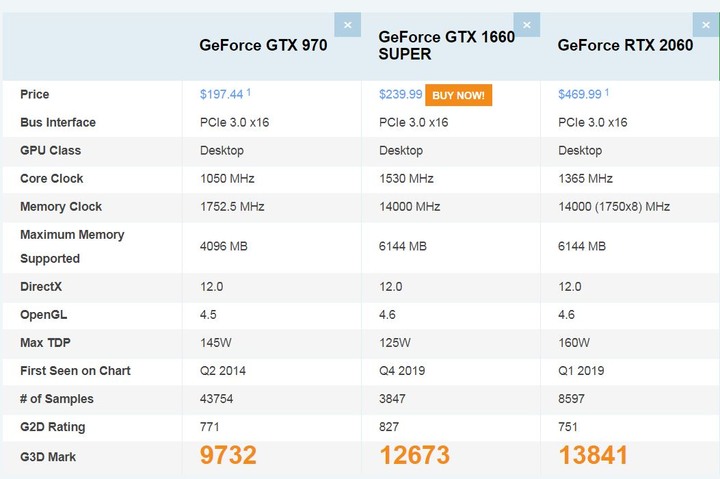The height and width of the screenshot is (479, 720).
Task: Click the Bus Interface row label
Action: tap(58, 122)
